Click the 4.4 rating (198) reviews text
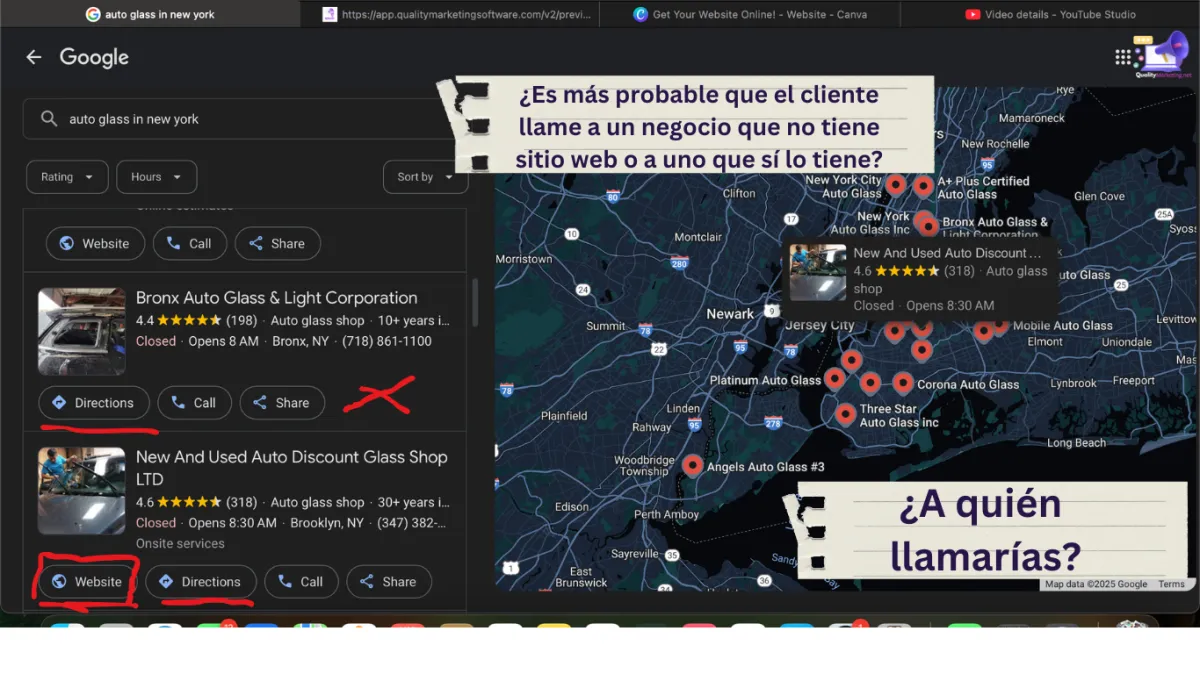 point(197,321)
